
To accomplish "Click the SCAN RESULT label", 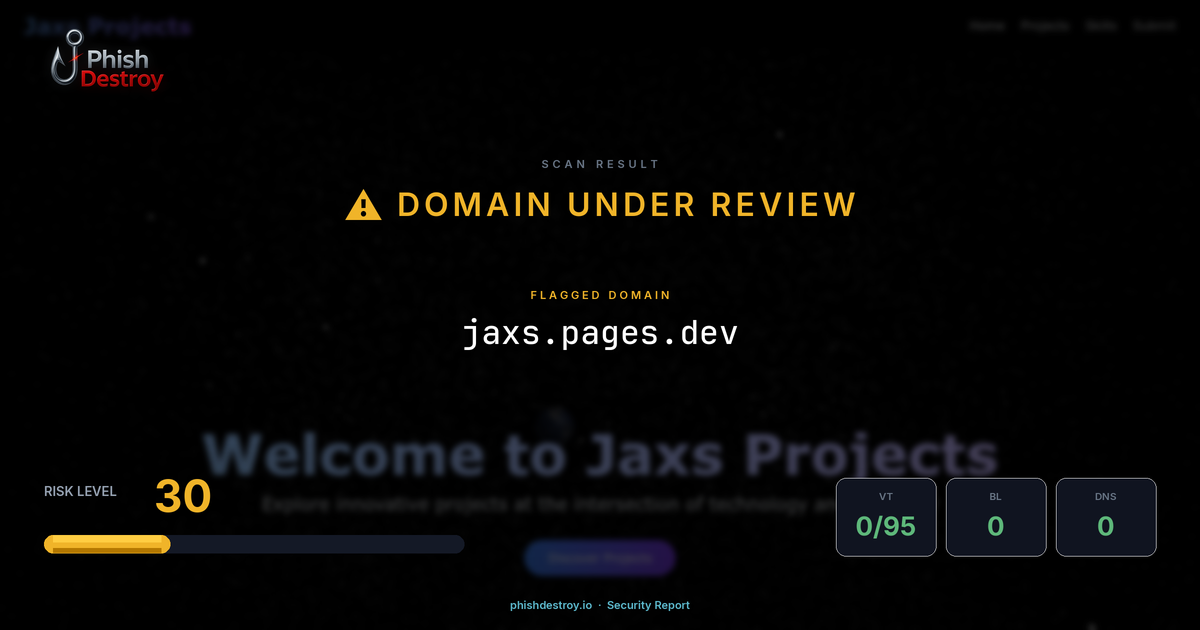I will tap(600, 164).
